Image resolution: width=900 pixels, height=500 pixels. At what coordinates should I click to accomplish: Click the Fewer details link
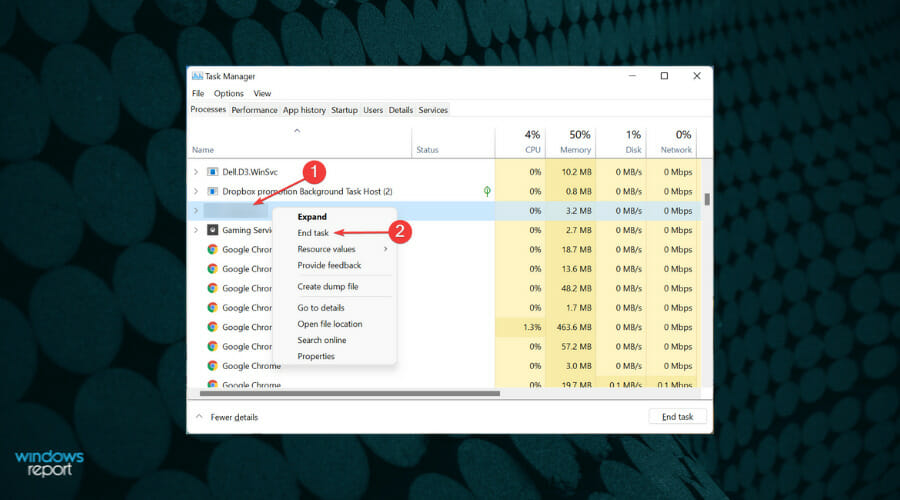pos(234,417)
